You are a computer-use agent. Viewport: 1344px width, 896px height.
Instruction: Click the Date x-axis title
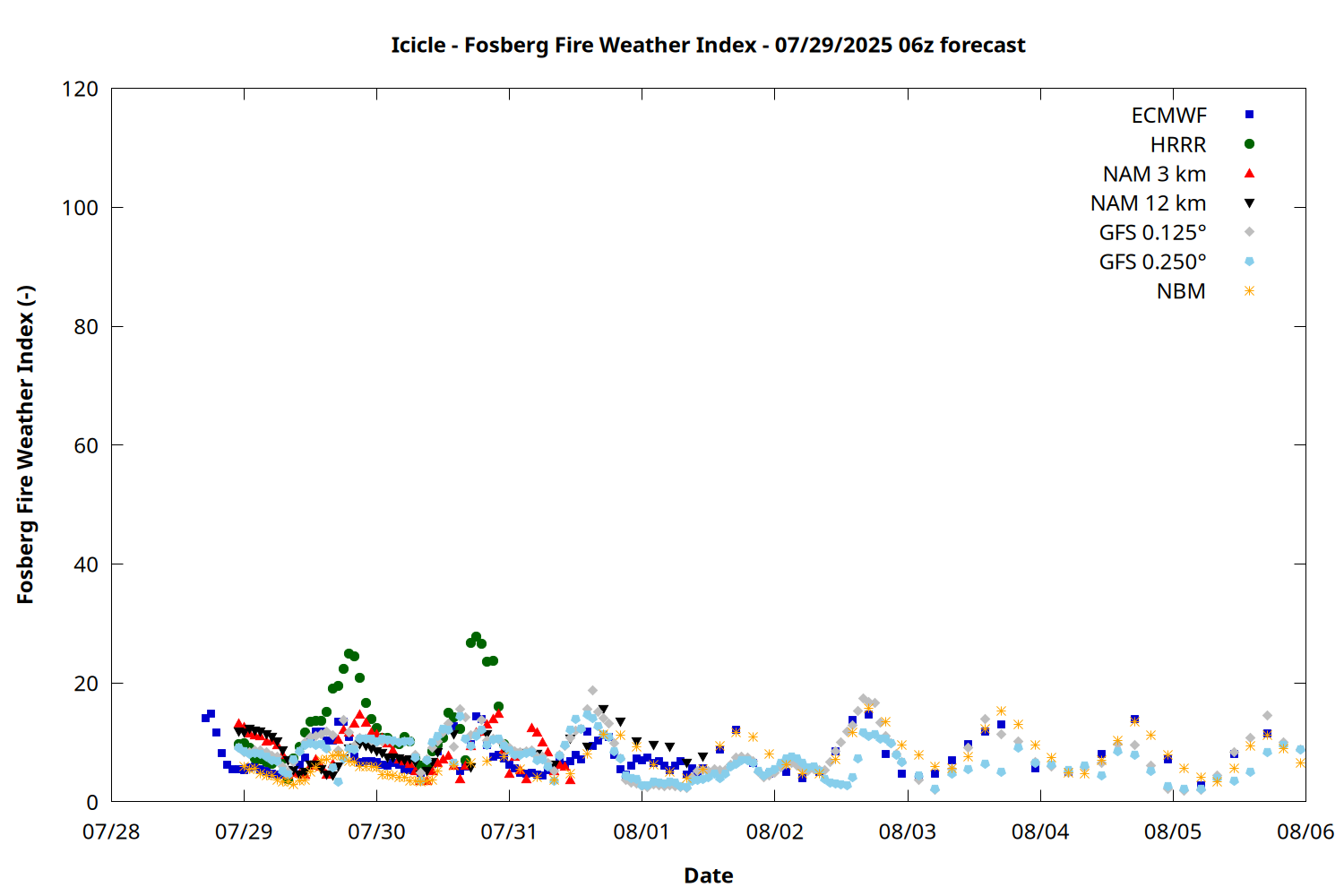point(708,875)
